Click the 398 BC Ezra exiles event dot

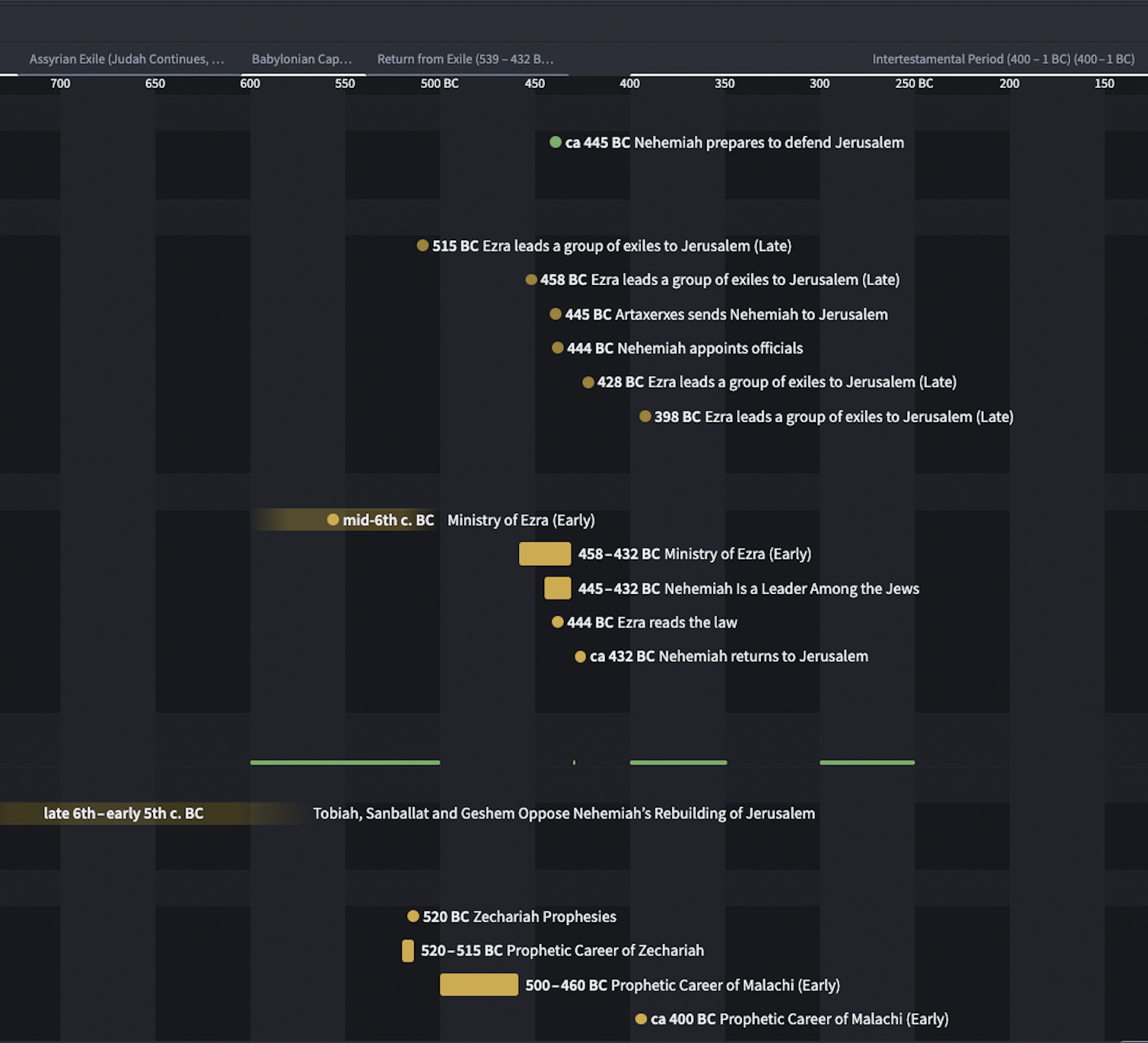(x=645, y=417)
